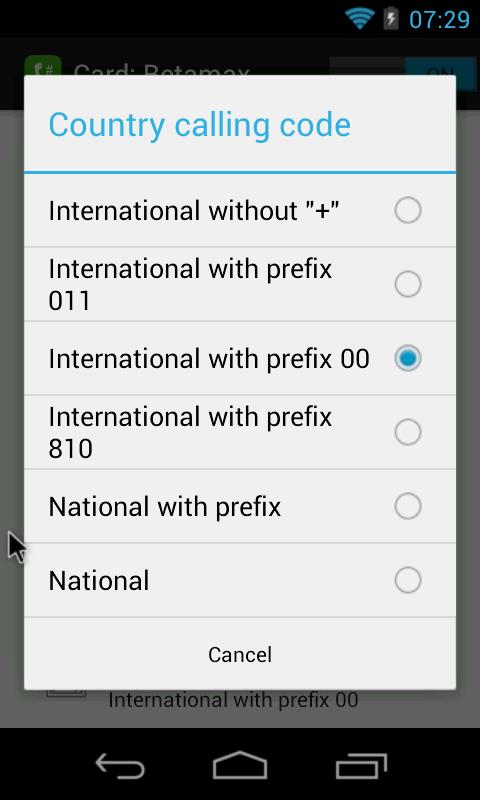The width and height of the screenshot is (480, 800).
Task: Select the International without "+" radio button
Action: [x=408, y=211]
